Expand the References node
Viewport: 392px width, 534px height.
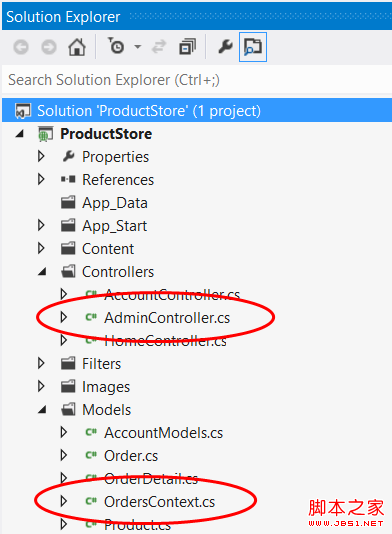(41, 179)
